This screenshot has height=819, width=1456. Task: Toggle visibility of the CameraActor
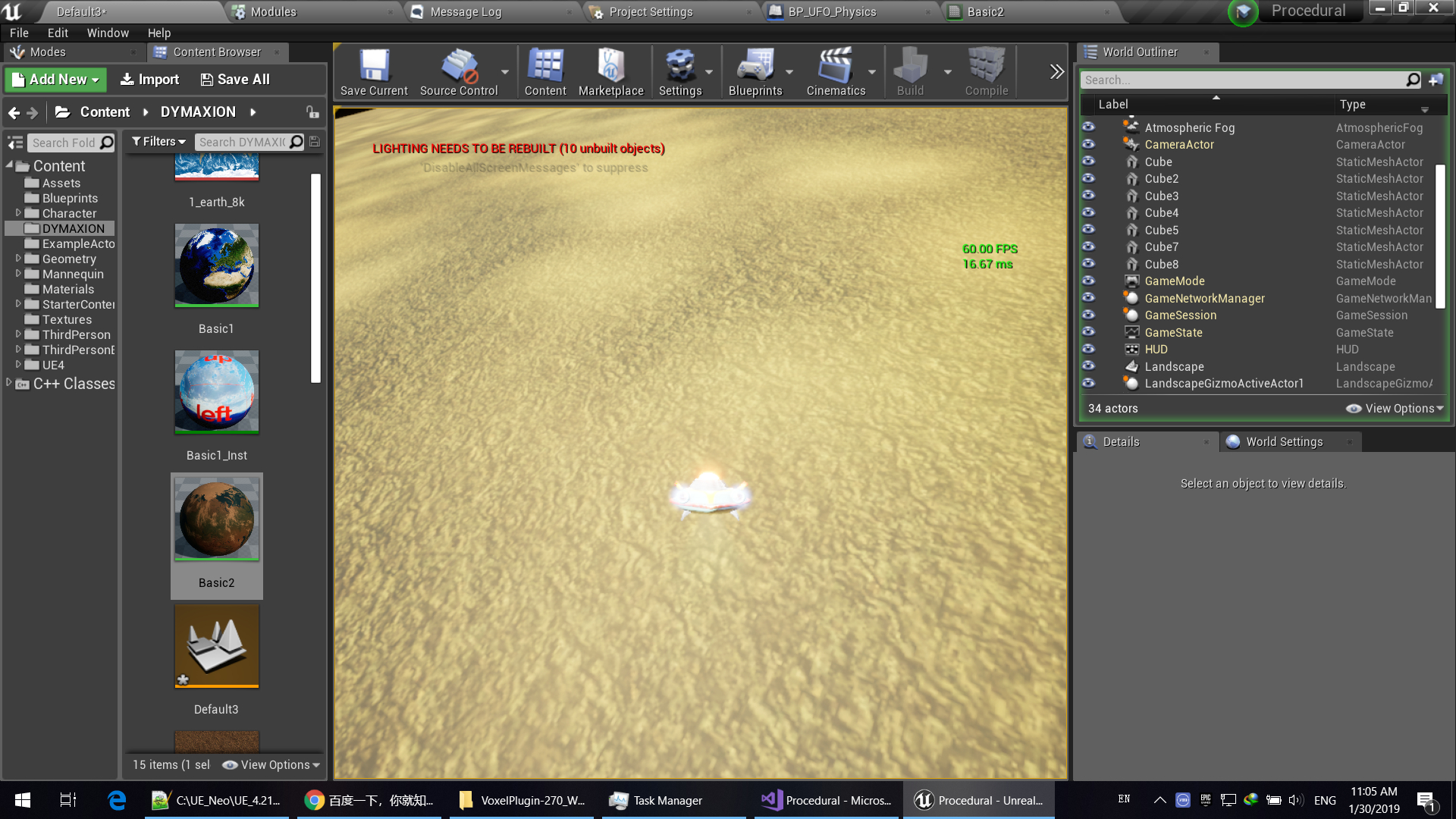[1088, 144]
